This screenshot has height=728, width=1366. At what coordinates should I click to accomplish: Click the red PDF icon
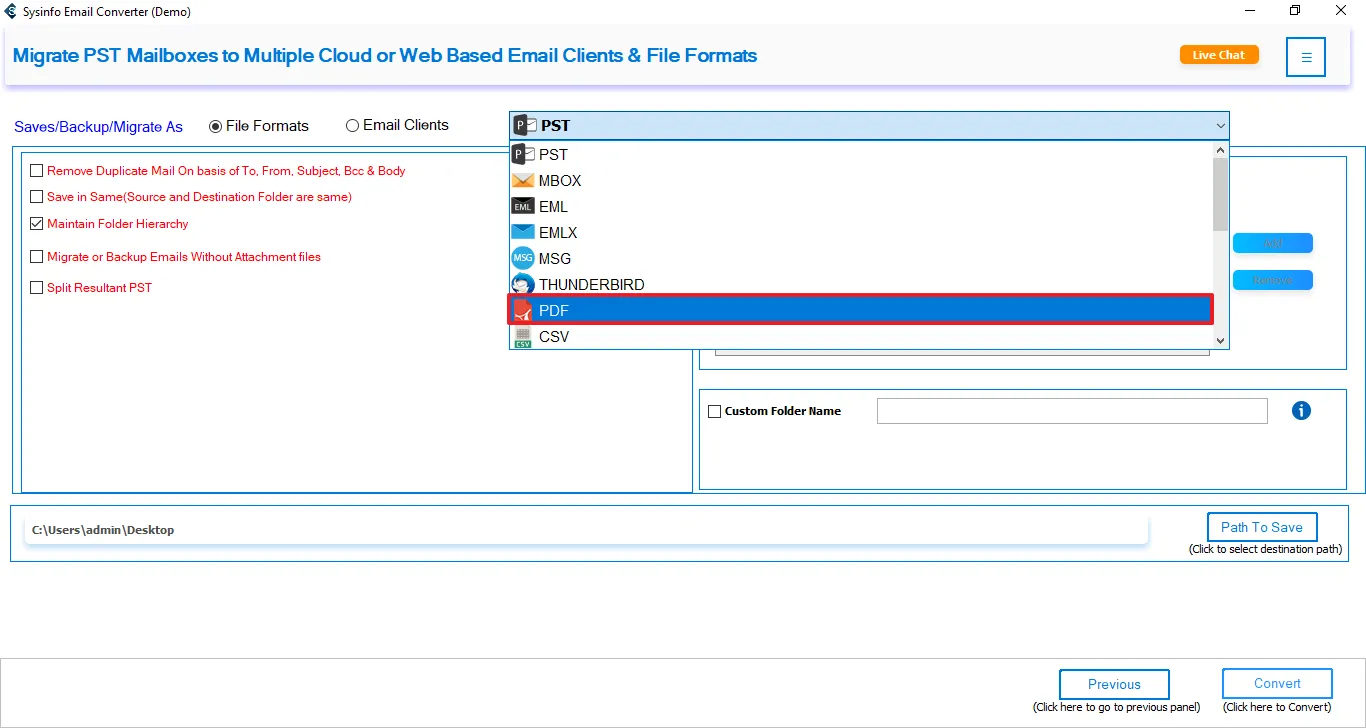coord(523,311)
